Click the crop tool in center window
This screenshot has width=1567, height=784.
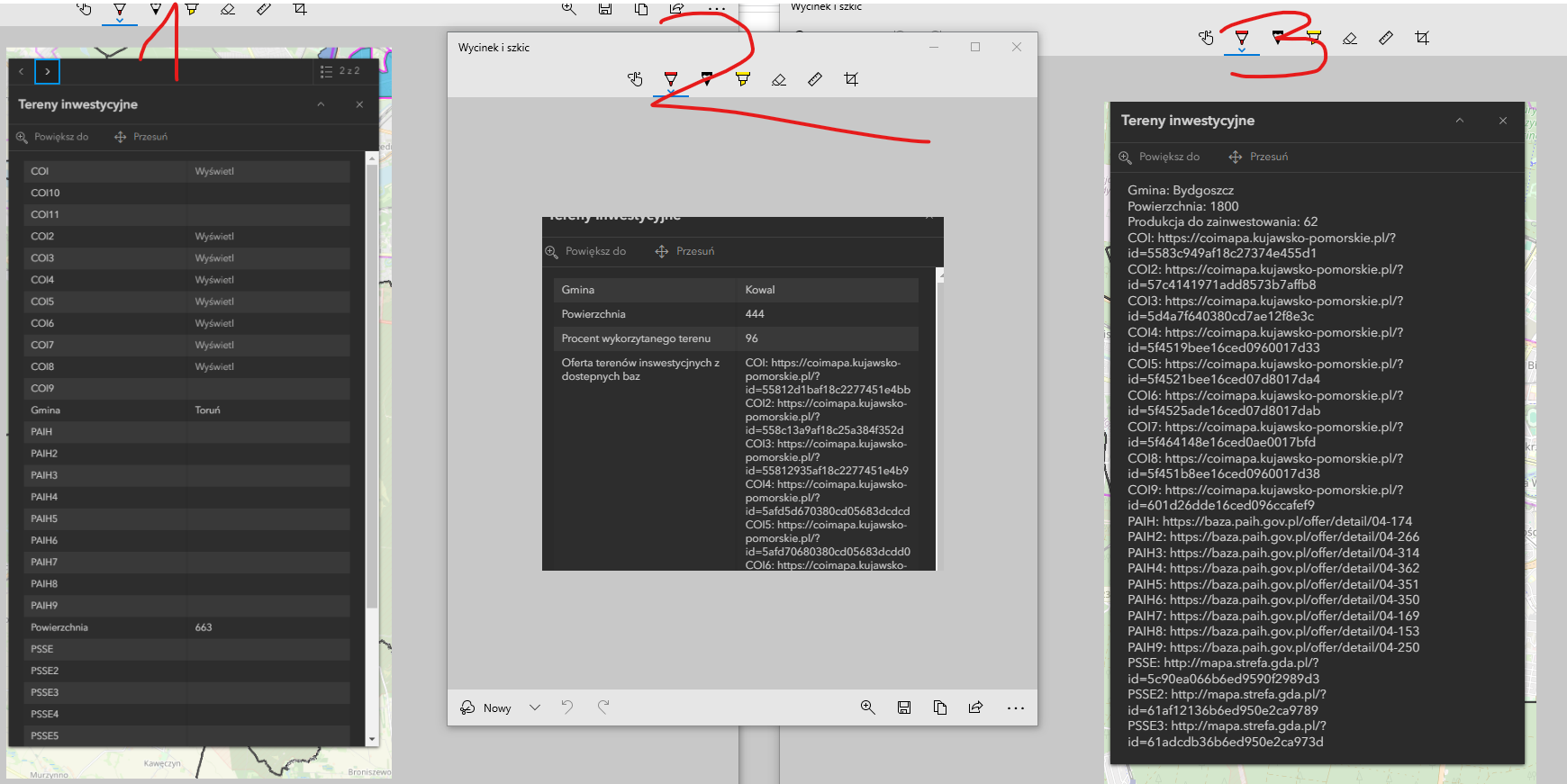pyautogui.click(x=851, y=79)
